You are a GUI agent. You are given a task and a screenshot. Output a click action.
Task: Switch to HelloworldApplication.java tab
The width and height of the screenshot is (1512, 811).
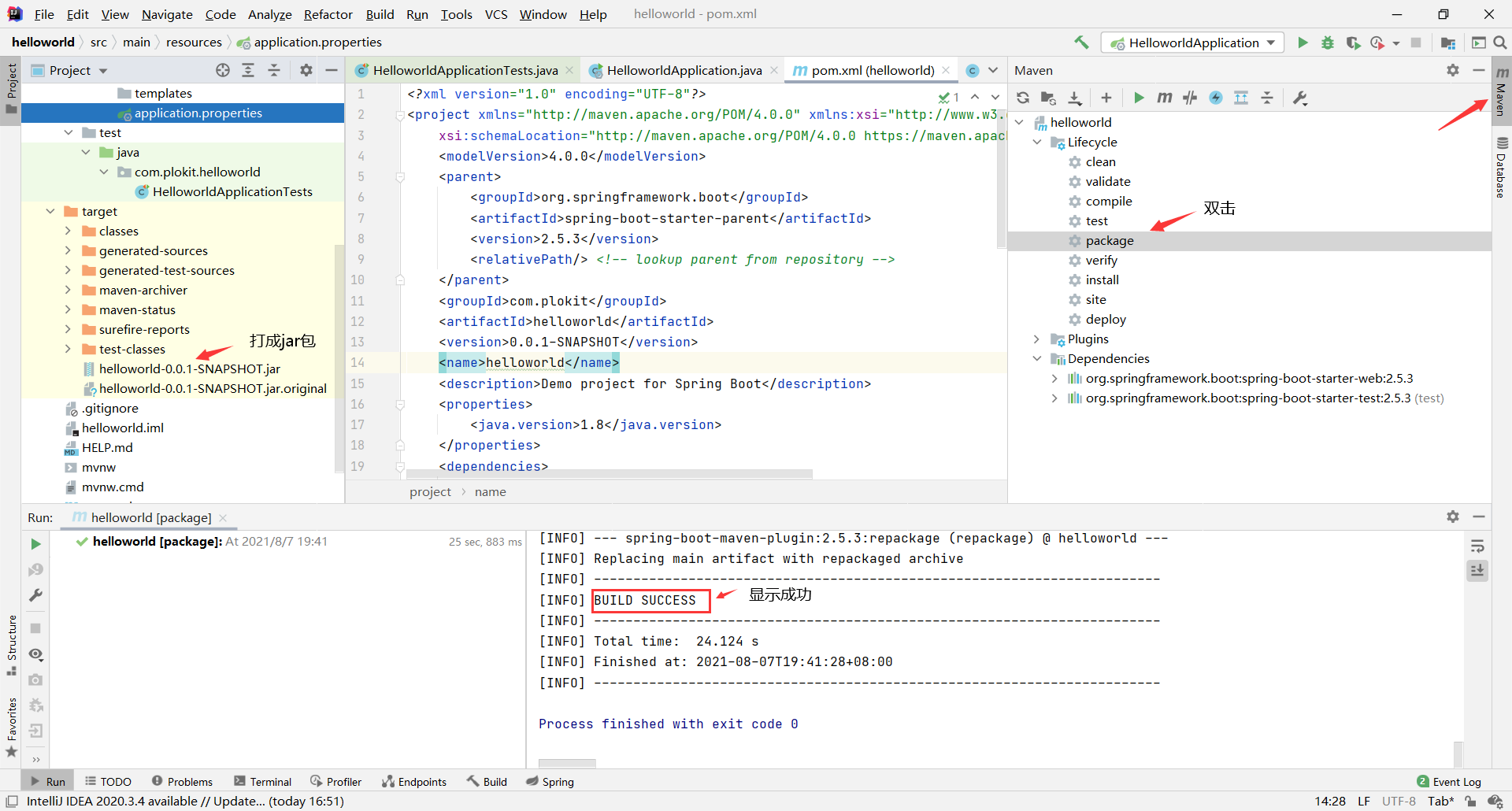684,70
